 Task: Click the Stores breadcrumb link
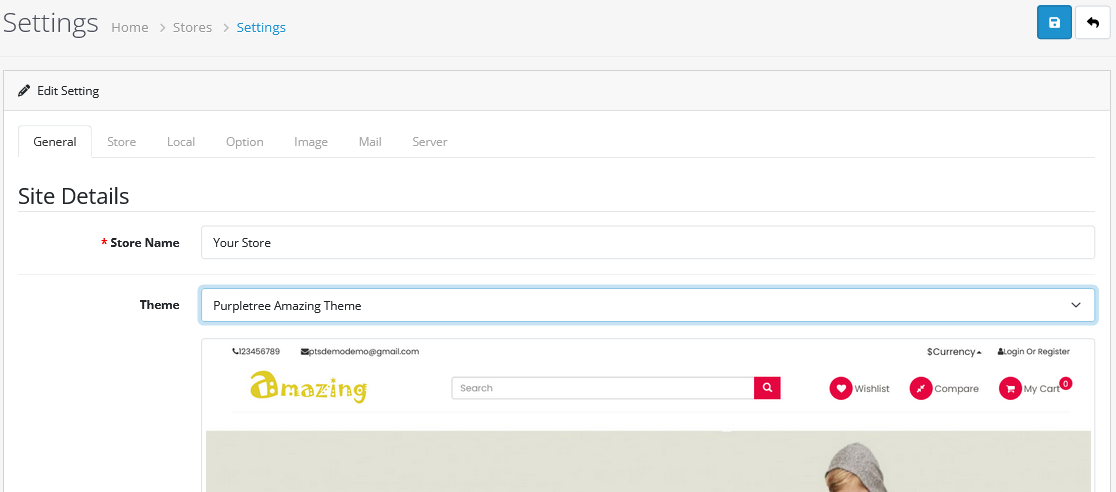tap(192, 28)
